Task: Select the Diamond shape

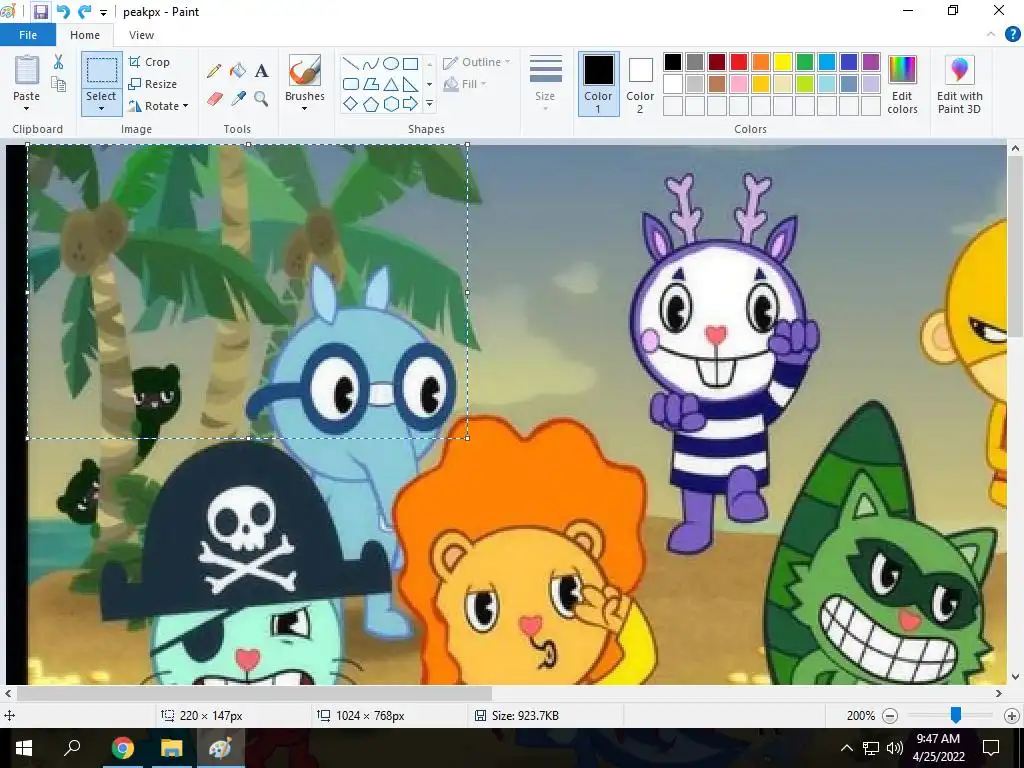Action: tap(351, 103)
